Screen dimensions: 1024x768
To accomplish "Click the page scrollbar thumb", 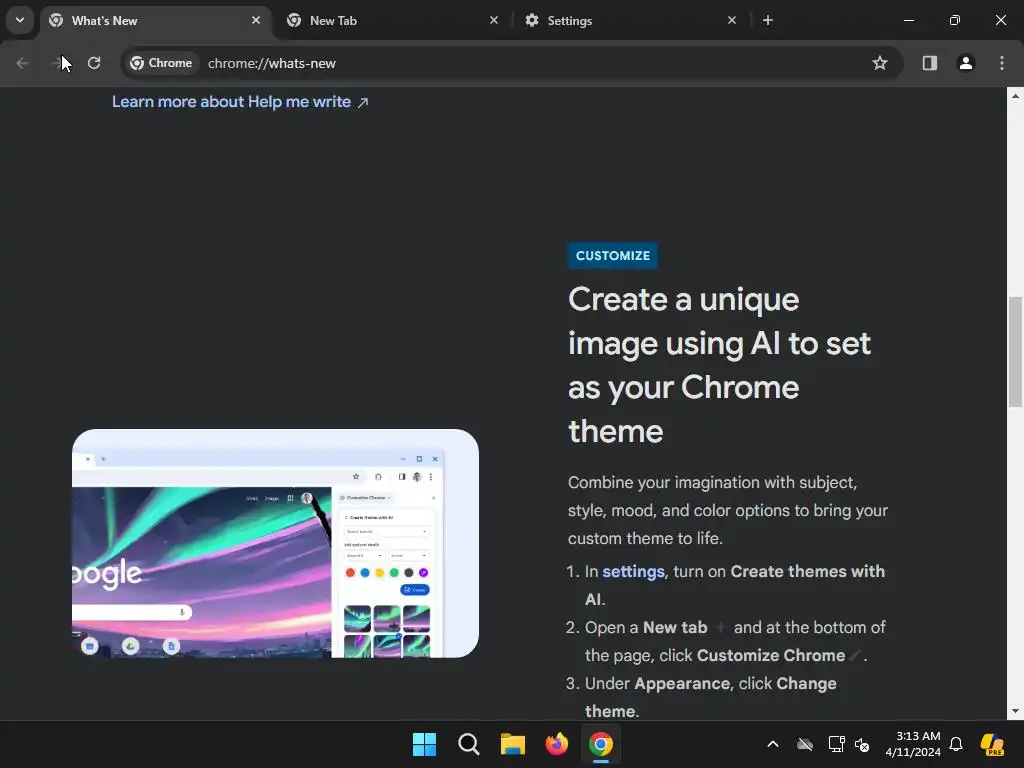I will point(1015,351).
